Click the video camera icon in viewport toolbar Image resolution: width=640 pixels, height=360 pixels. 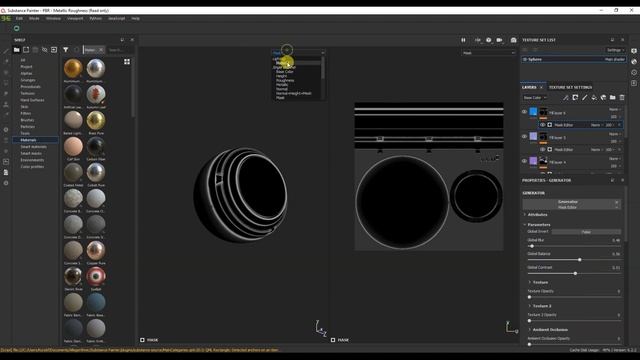(499, 40)
